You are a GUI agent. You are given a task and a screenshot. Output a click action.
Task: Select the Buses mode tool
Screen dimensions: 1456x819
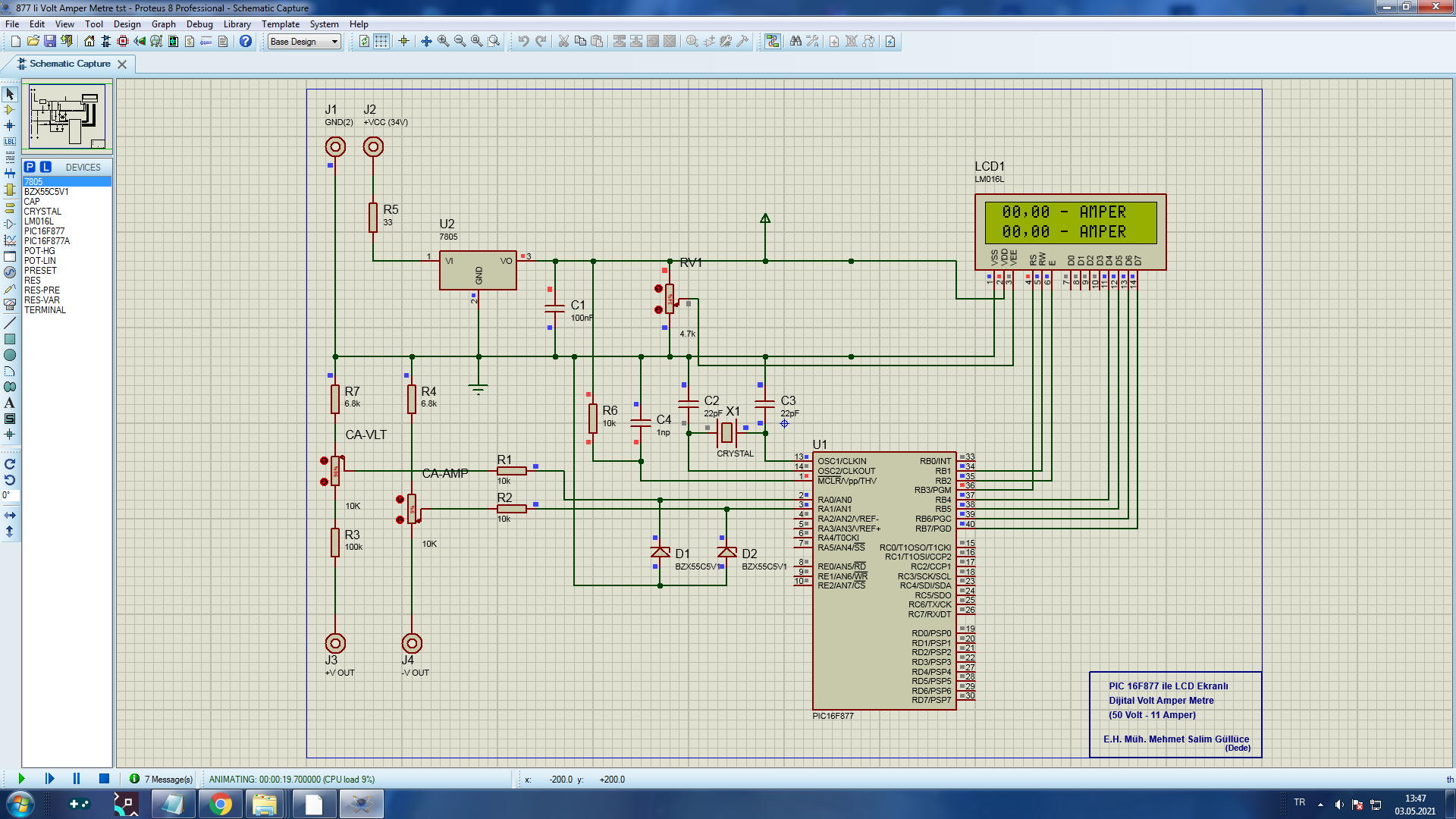tap(10, 174)
